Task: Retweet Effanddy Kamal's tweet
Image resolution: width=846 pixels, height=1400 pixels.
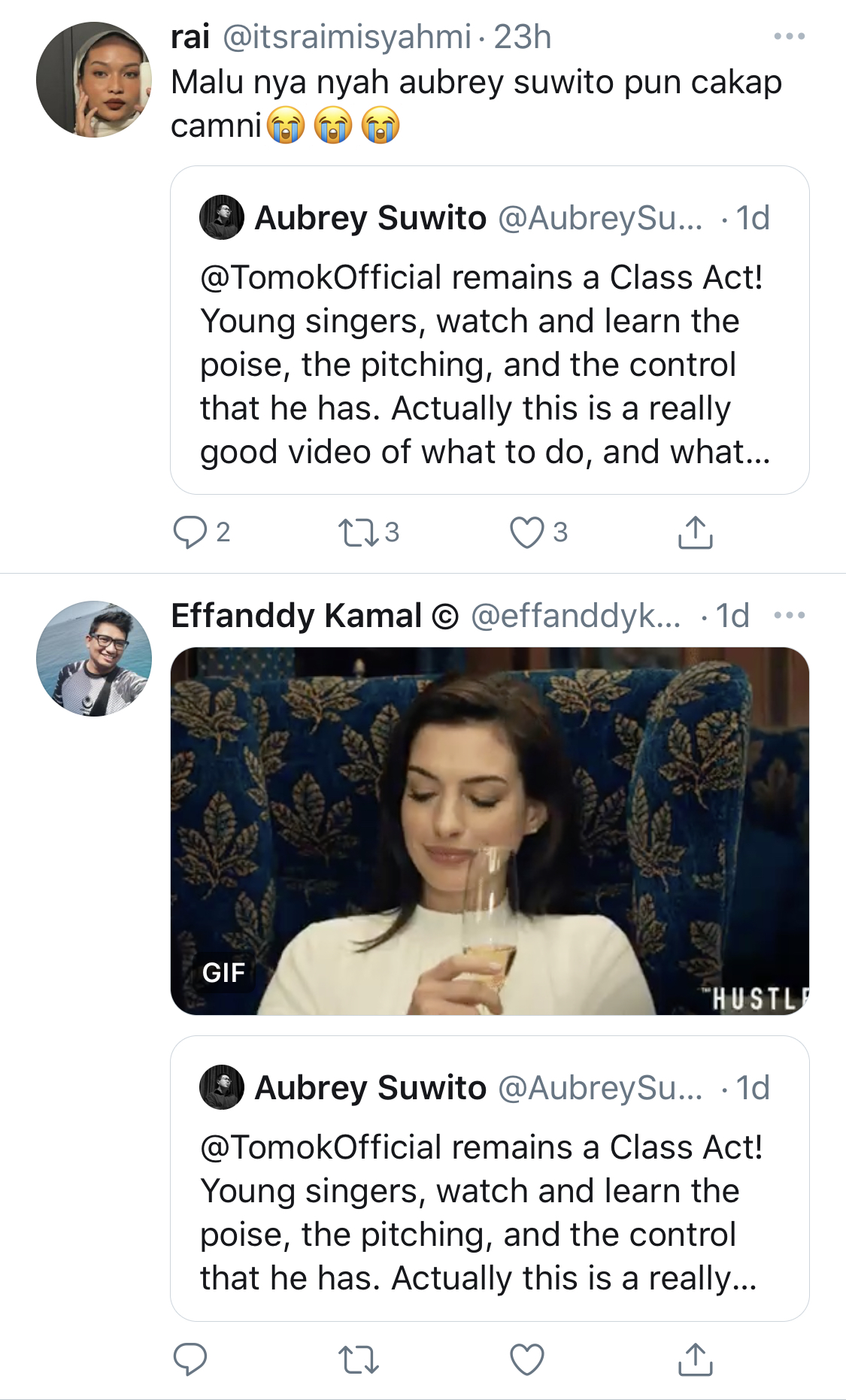Action: pos(359,1359)
